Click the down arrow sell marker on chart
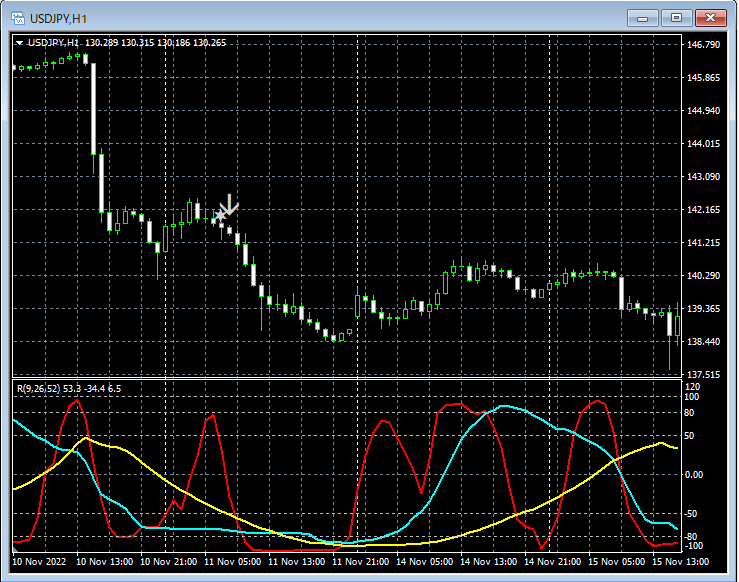739x582 pixels. pyautogui.click(x=230, y=205)
